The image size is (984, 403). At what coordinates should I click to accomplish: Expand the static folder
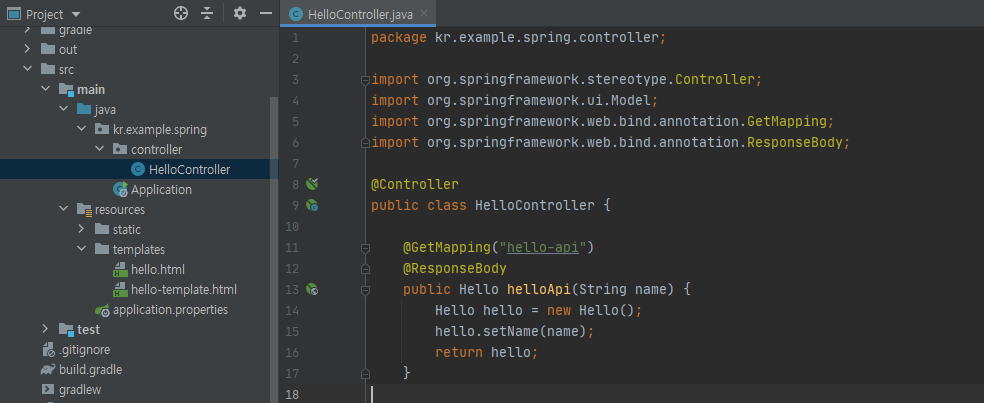[82, 230]
